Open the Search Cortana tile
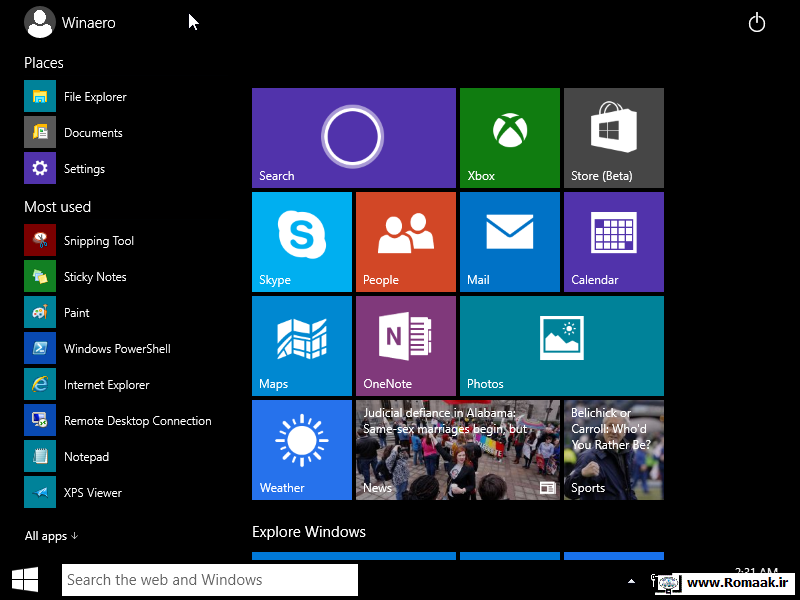Screen dimensions: 800x600 pos(354,138)
